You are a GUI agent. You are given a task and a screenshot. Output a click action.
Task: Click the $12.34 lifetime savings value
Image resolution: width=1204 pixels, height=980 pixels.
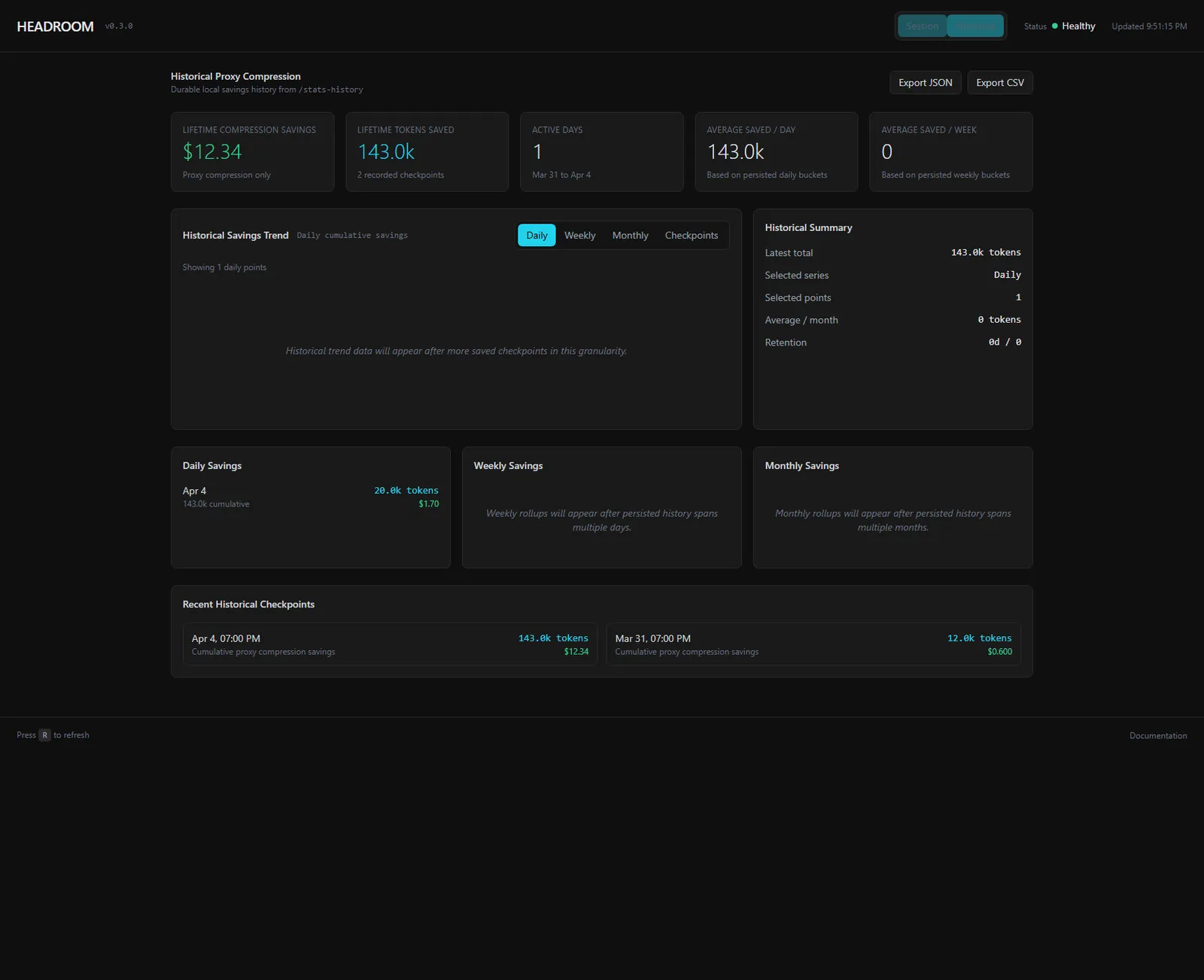click(212, 152)
